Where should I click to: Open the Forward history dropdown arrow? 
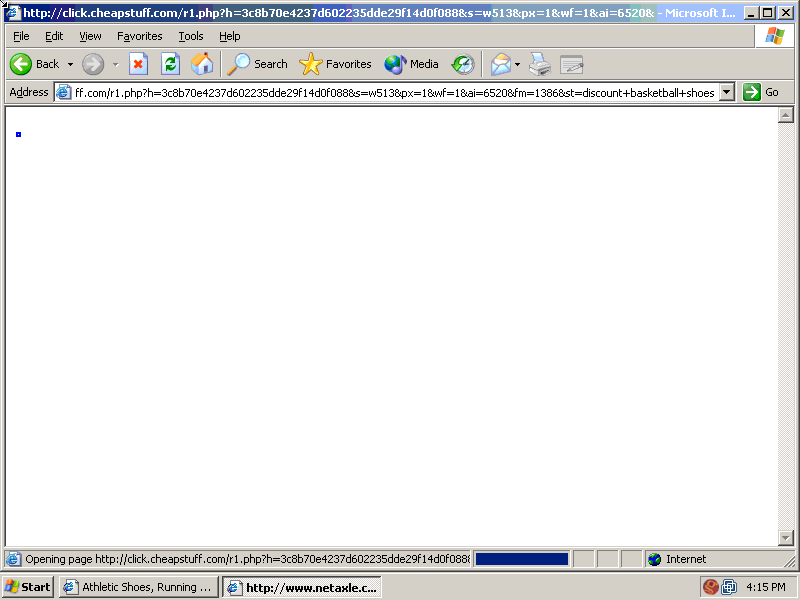(x=115, y=64)
